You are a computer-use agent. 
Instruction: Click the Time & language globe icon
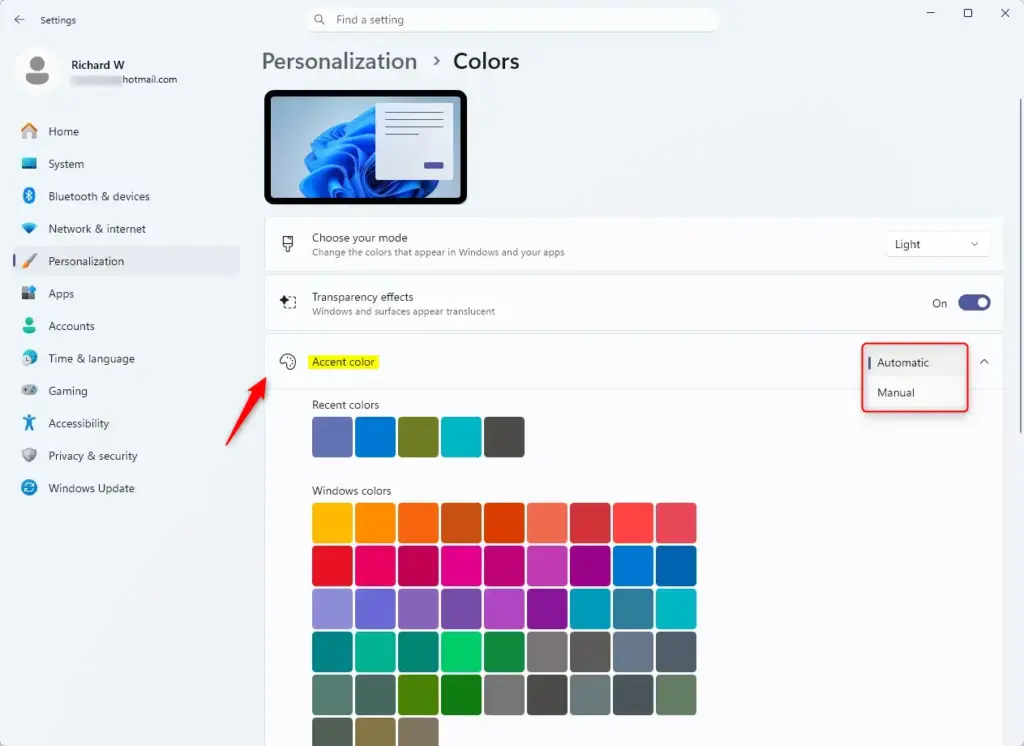pos(29,358)
